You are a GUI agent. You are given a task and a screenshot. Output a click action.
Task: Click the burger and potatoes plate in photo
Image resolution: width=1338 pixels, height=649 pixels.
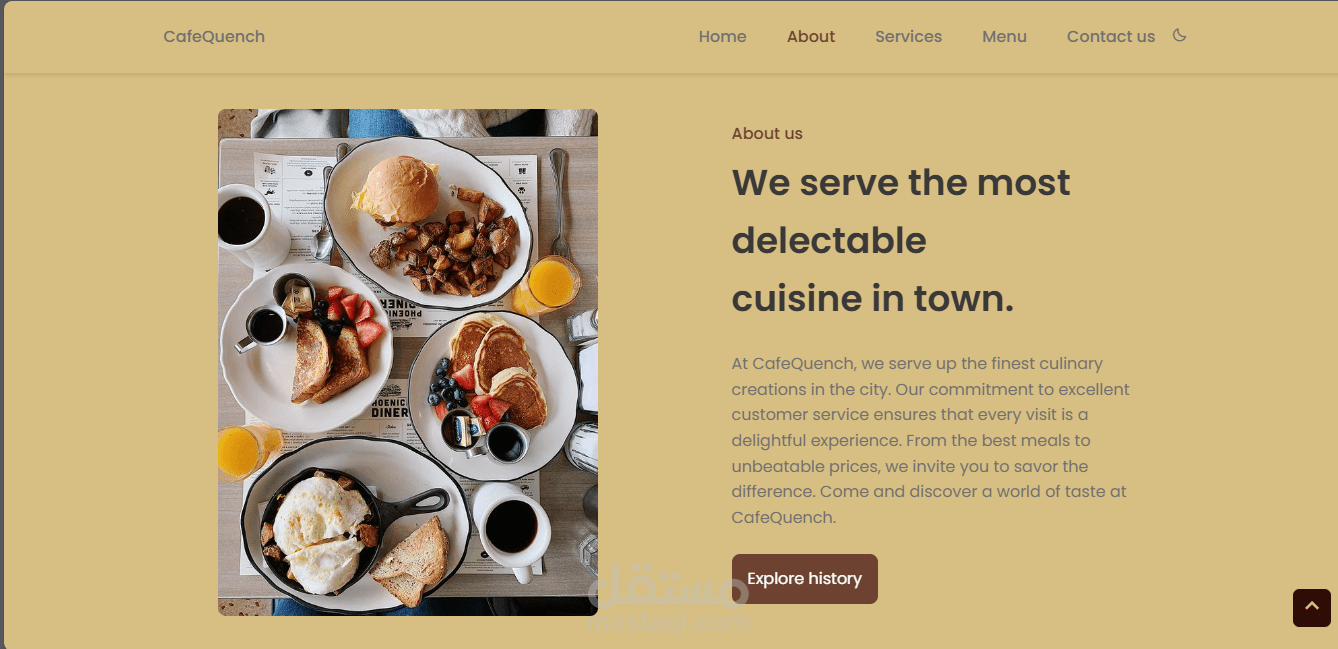(x=428, y=222)
